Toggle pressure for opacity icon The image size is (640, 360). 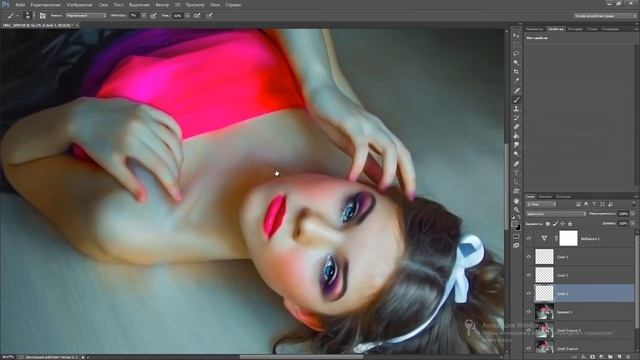coord(154,16)
